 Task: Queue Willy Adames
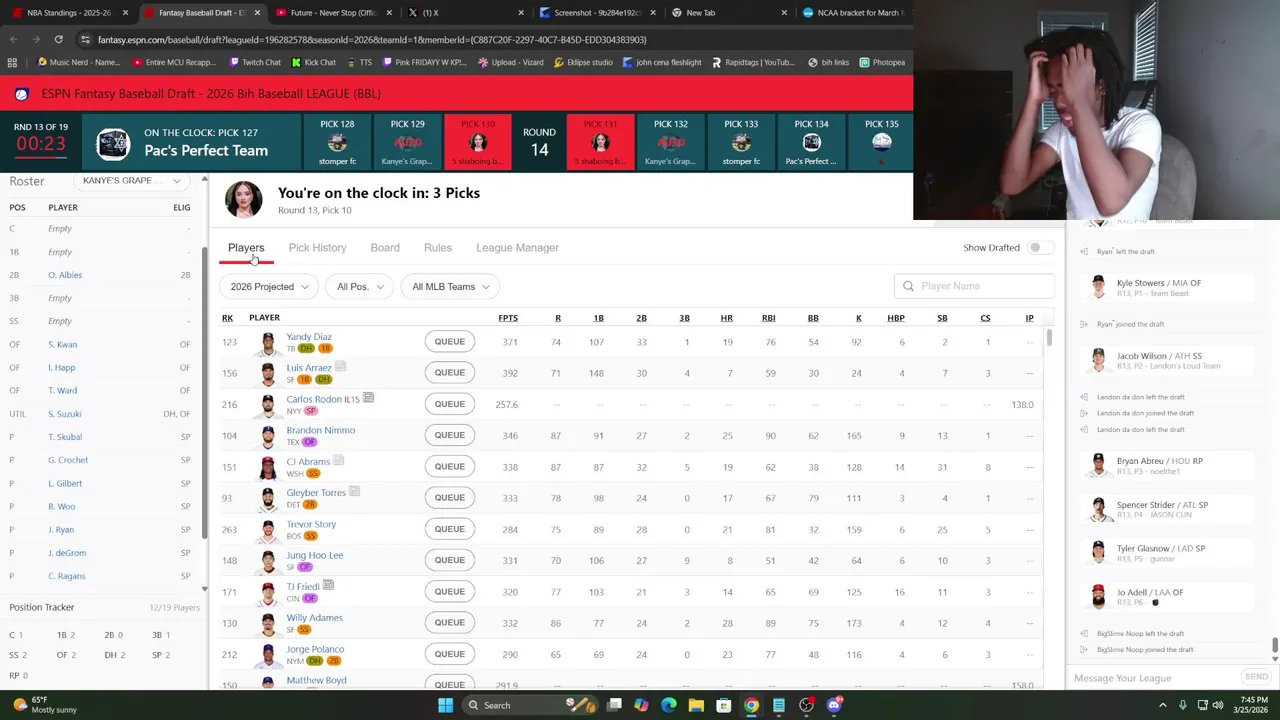pos(449,623)
